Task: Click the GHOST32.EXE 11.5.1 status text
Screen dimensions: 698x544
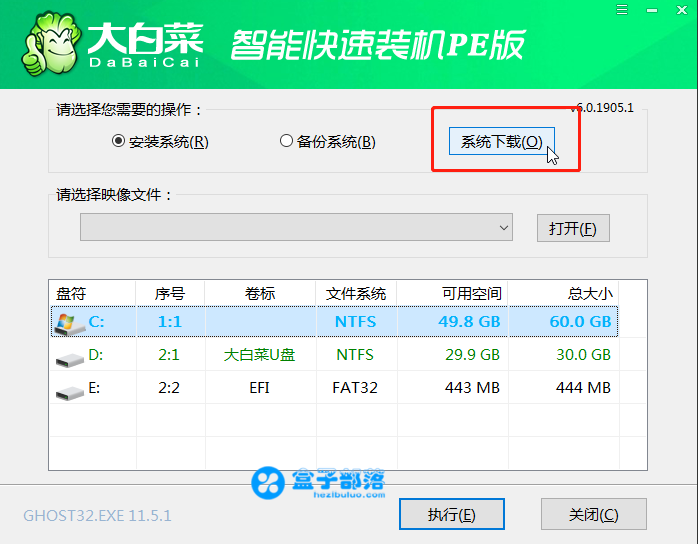Action: [97, 516]
